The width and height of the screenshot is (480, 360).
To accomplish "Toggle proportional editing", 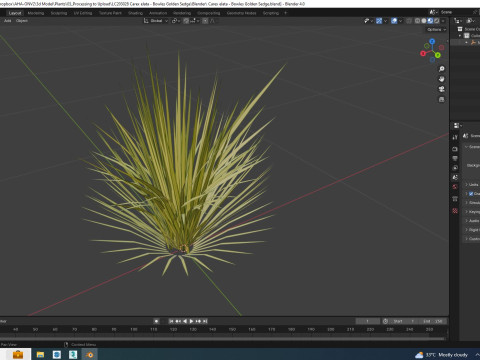I will coord(205,21).
